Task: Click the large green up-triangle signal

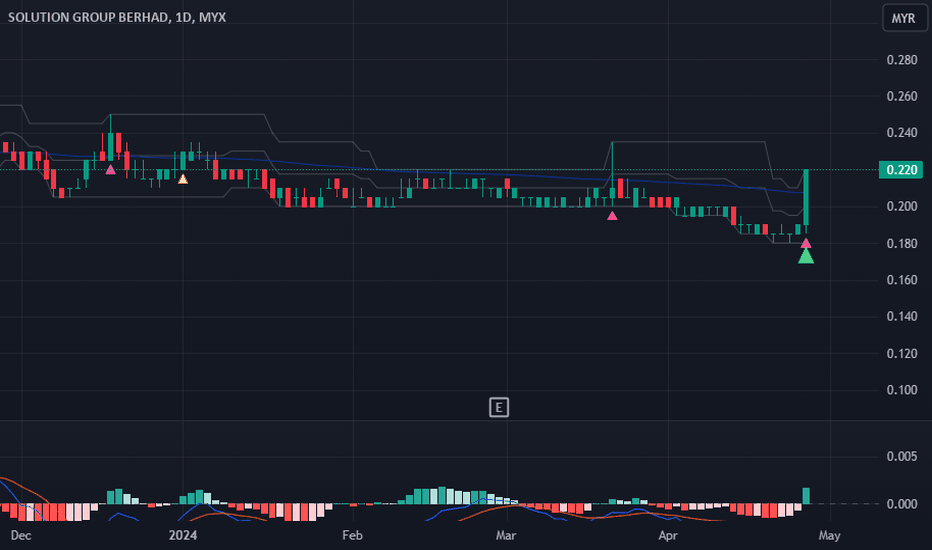Action: [806, 256]
